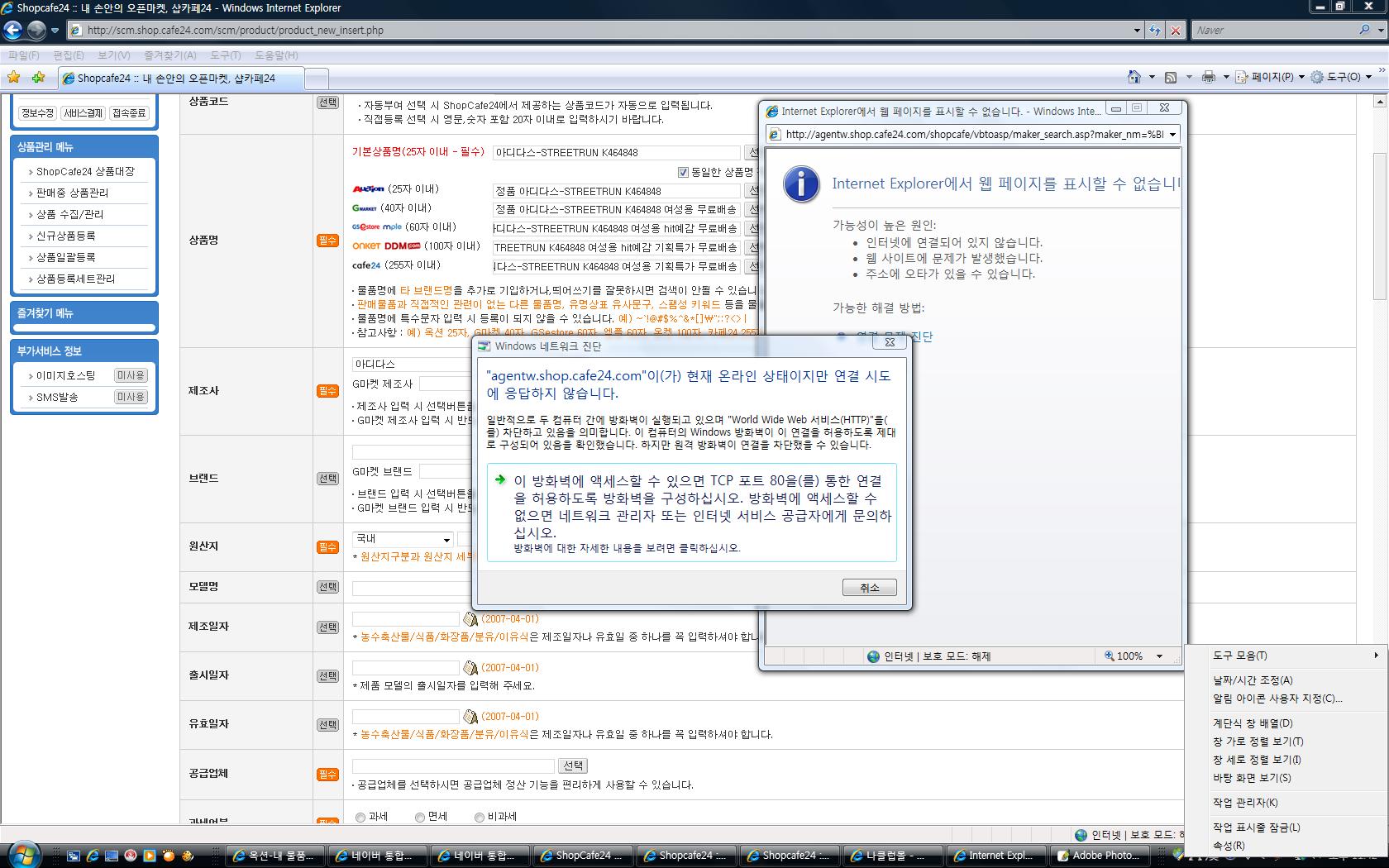Click the Refresh icon beside address bar
The image size is (1389, 868).
1155,31
